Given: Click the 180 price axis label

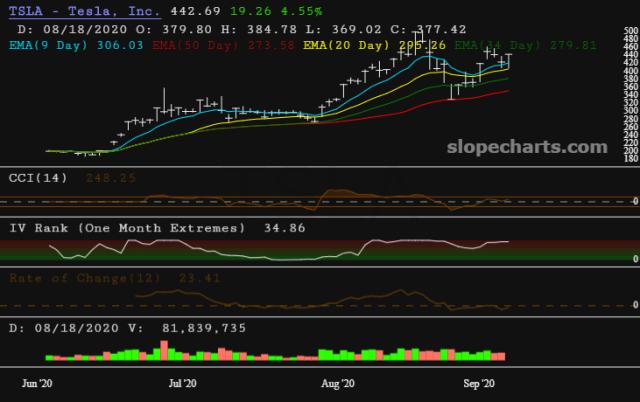Looking at the screenshot, I should 631,158.
